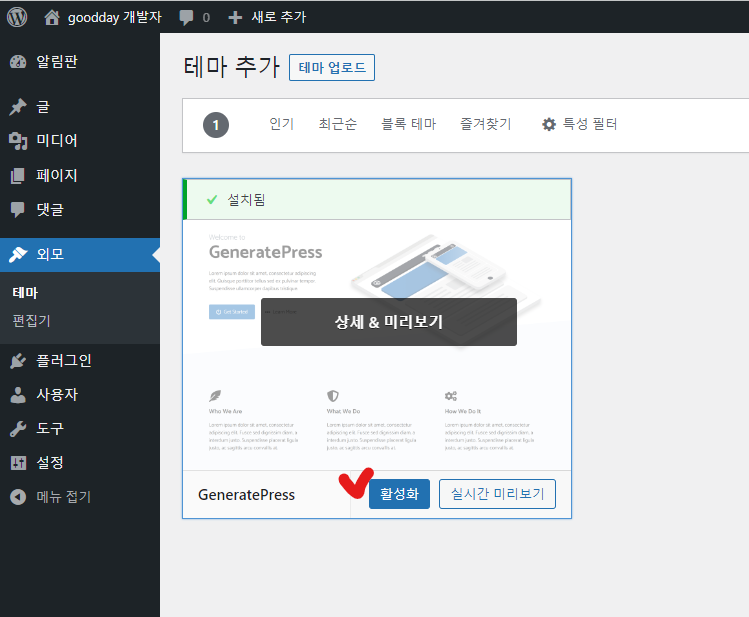The width and height of the screenshot is (749, 617).
Task: Open 알림판 dashboard menu
Action: pos(80,62)
